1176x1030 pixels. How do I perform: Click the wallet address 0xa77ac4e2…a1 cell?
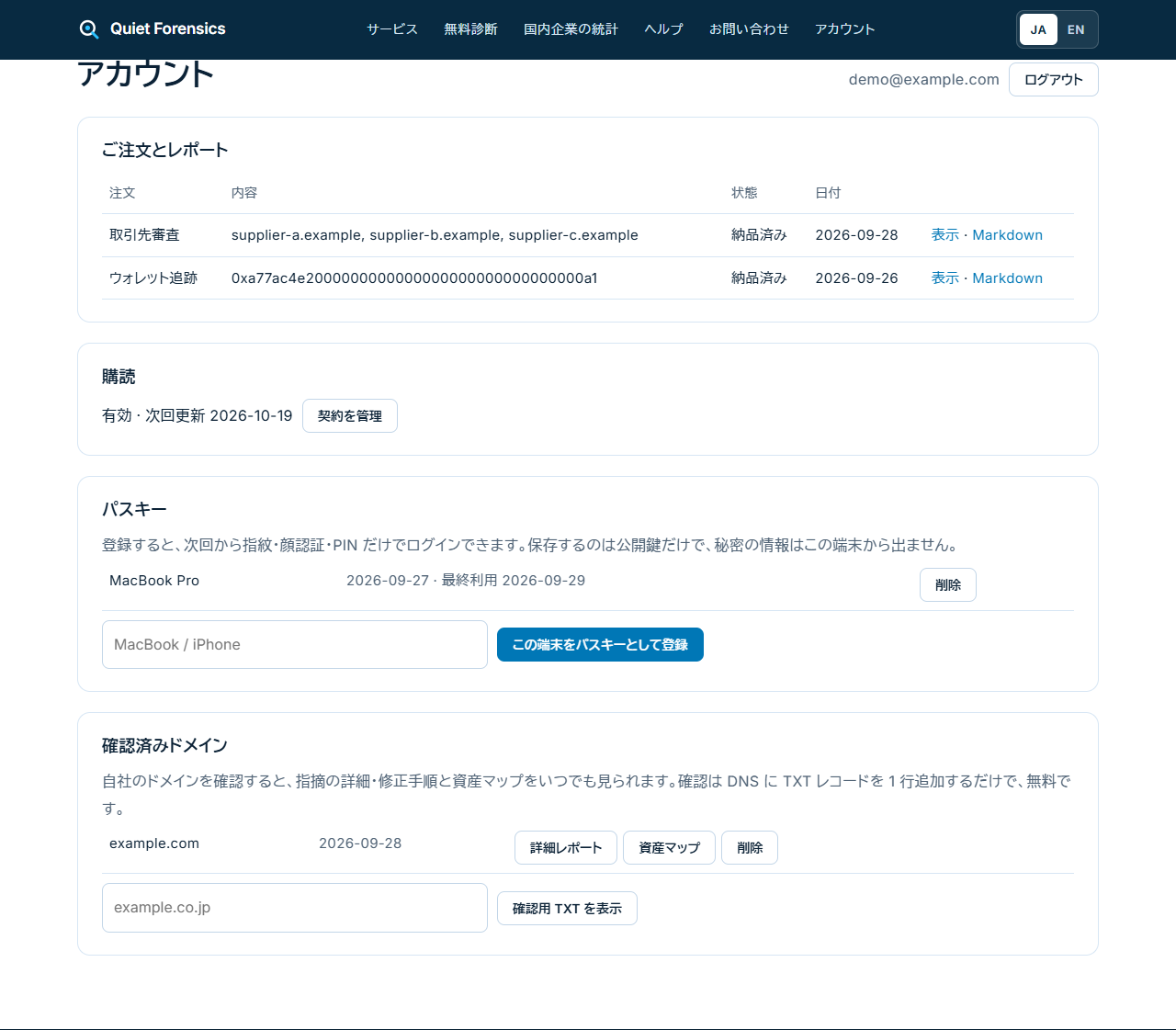tap(414, 278)
